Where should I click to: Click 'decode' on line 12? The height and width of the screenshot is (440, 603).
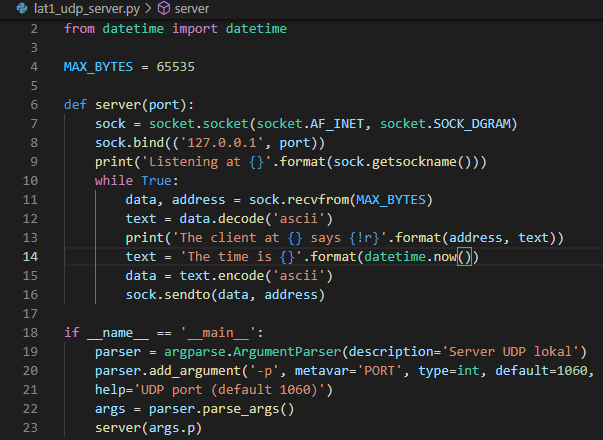coord(241,219)
